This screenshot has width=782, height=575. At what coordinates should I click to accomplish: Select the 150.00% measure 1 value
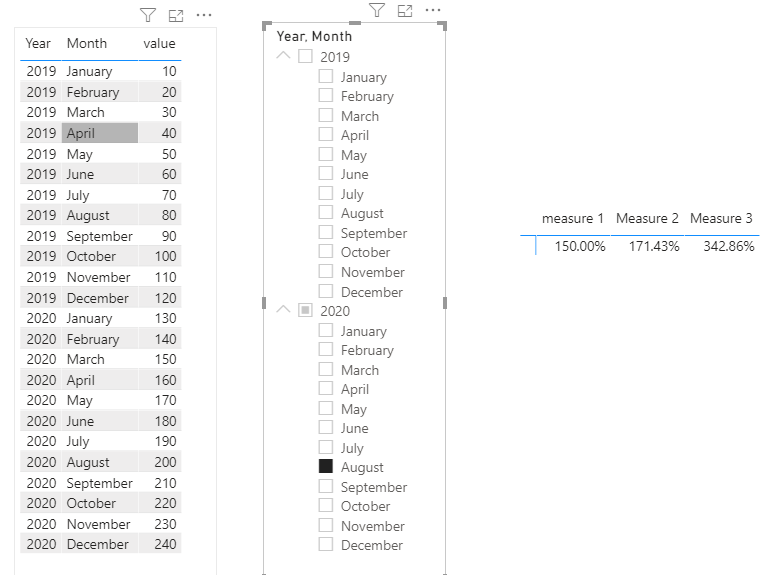(580, 246)
